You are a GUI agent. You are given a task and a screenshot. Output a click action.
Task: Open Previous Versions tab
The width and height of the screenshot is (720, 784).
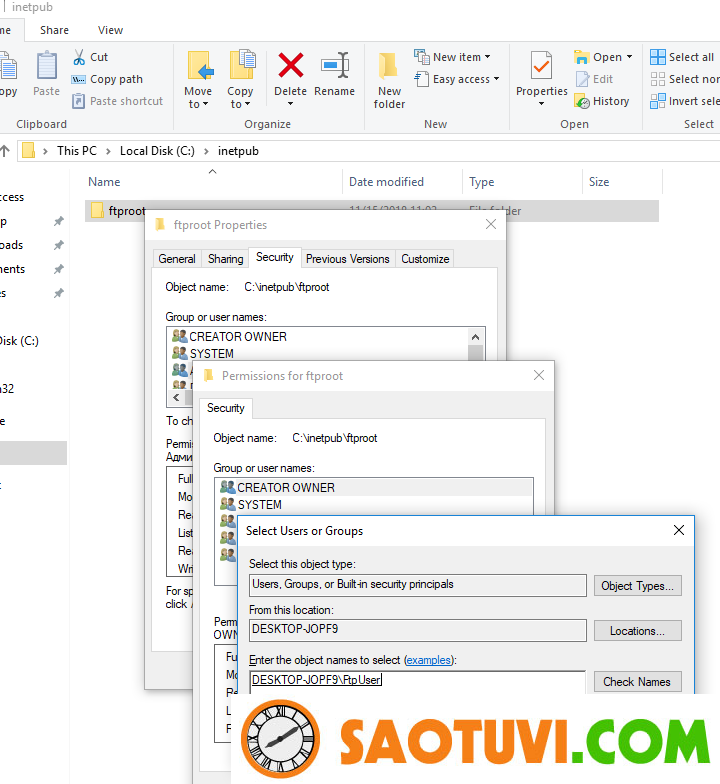pyautogui.click(x=348, y=258)
